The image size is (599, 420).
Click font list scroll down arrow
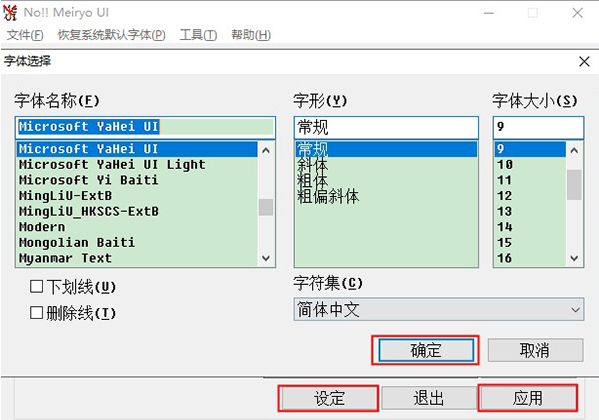point(266,258)
